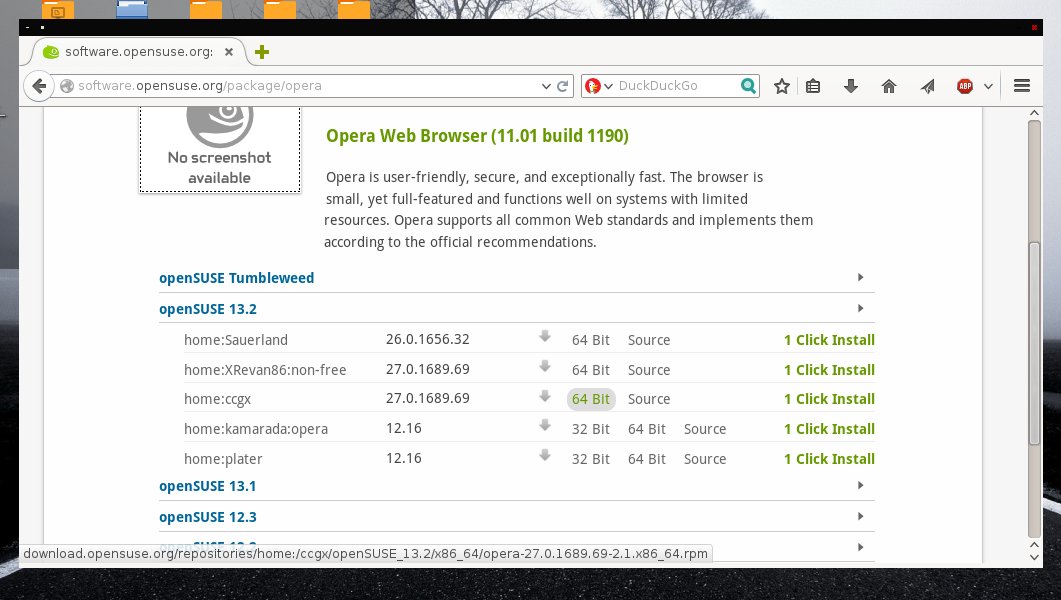
Task: Click download arrow icon in home:ccgx row
Action: pos(545,396)
